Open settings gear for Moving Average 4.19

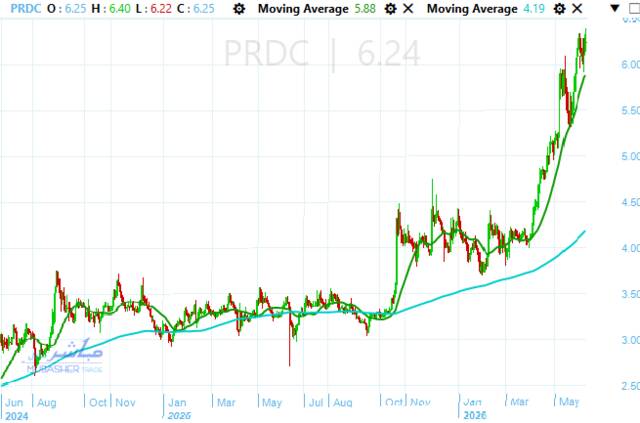click(x=560, y=9)
